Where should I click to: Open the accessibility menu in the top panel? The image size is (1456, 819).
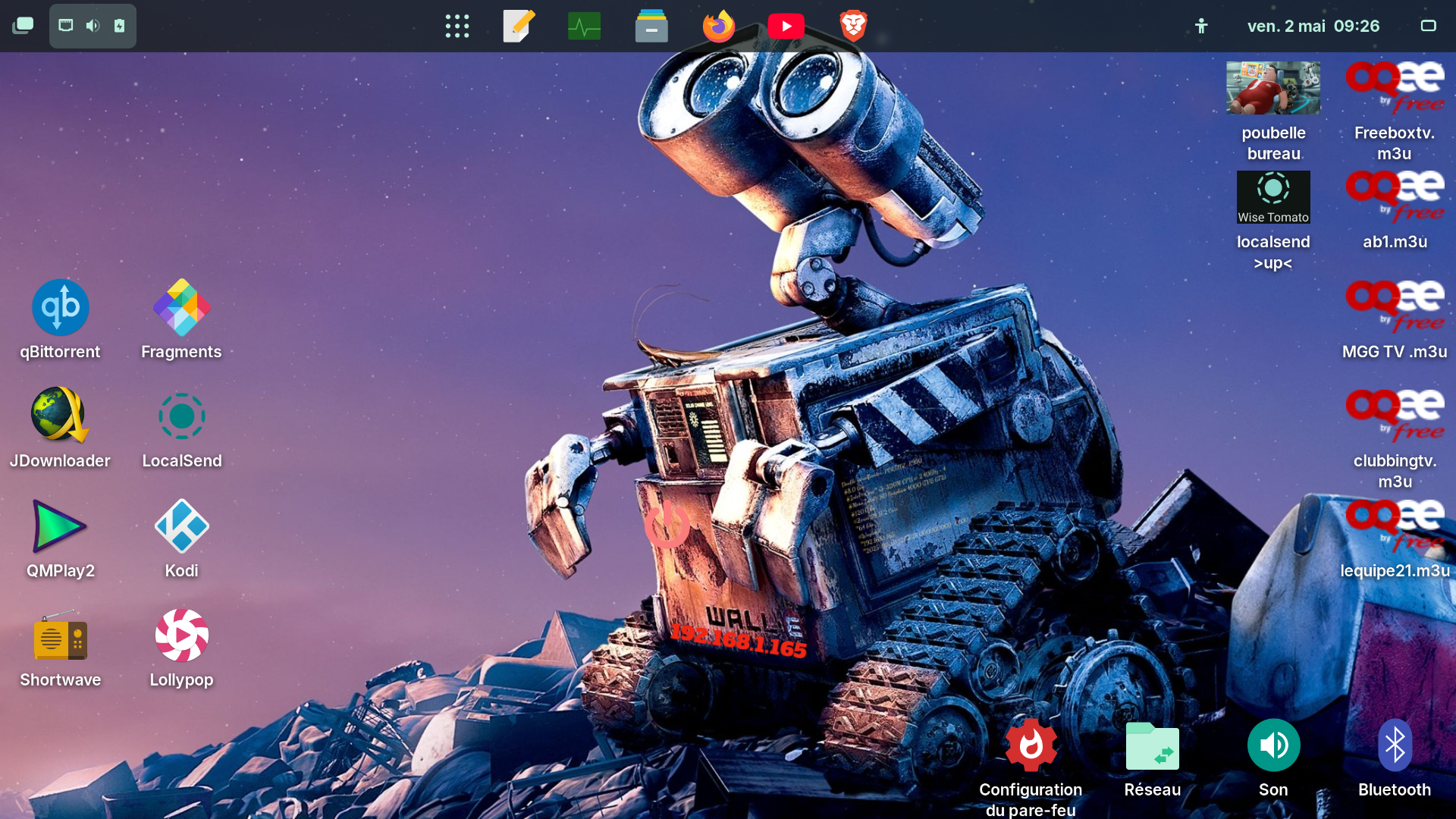click(x=1201, y=26)
